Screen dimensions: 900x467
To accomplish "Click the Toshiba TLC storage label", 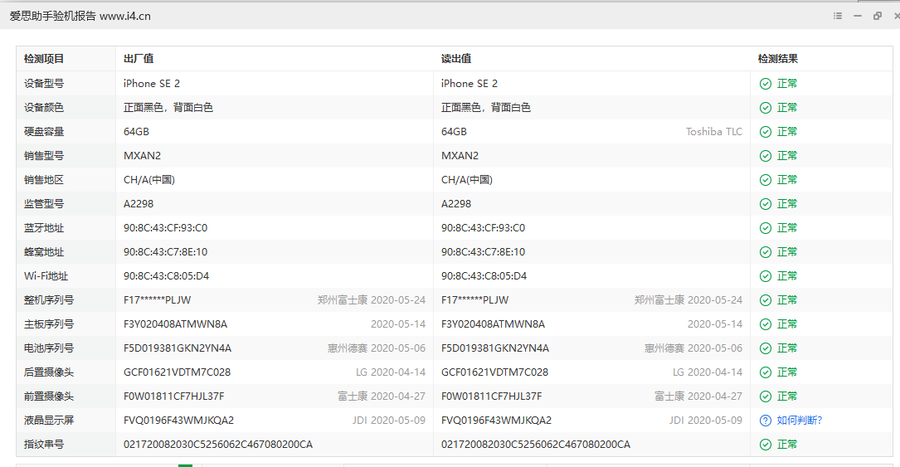I will [714, 132].
